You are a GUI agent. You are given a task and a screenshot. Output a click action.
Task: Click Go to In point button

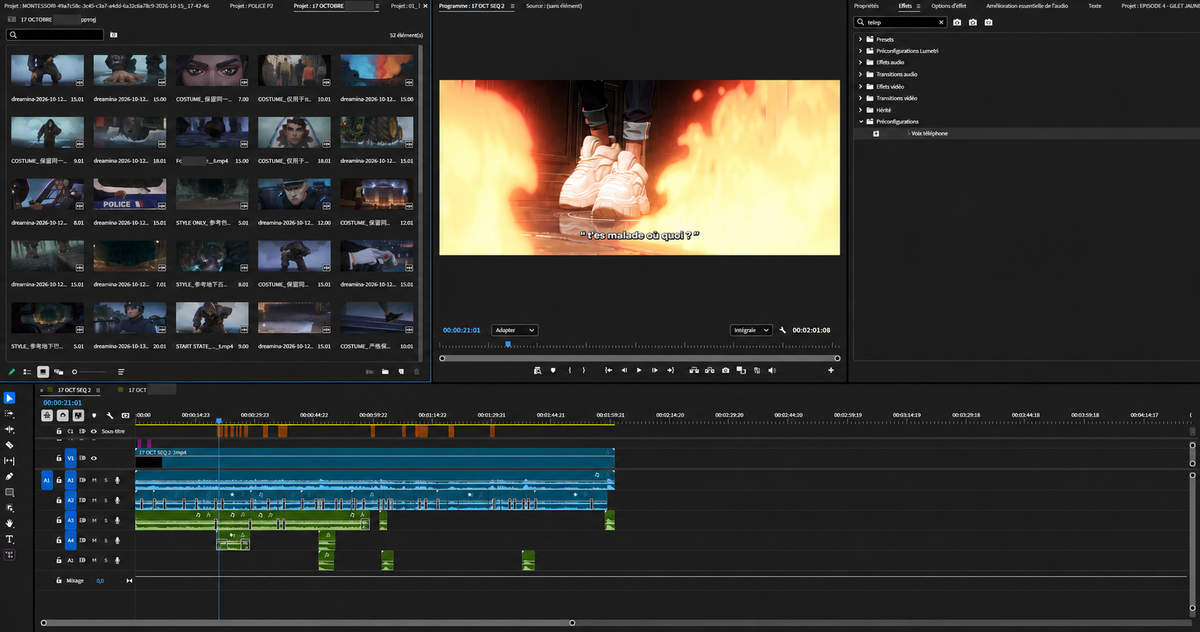[x=608, y=370]
